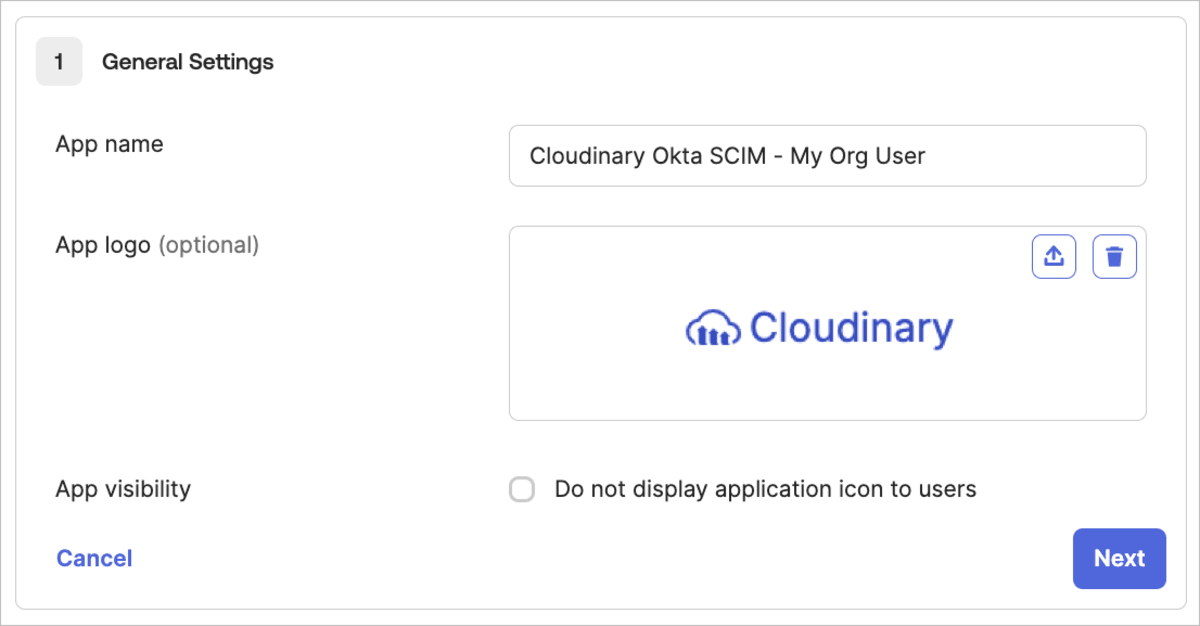Enable the app visibility checkbox
Screen dimensions: 1200x626
pyautogui.click(x=522, y=490)
